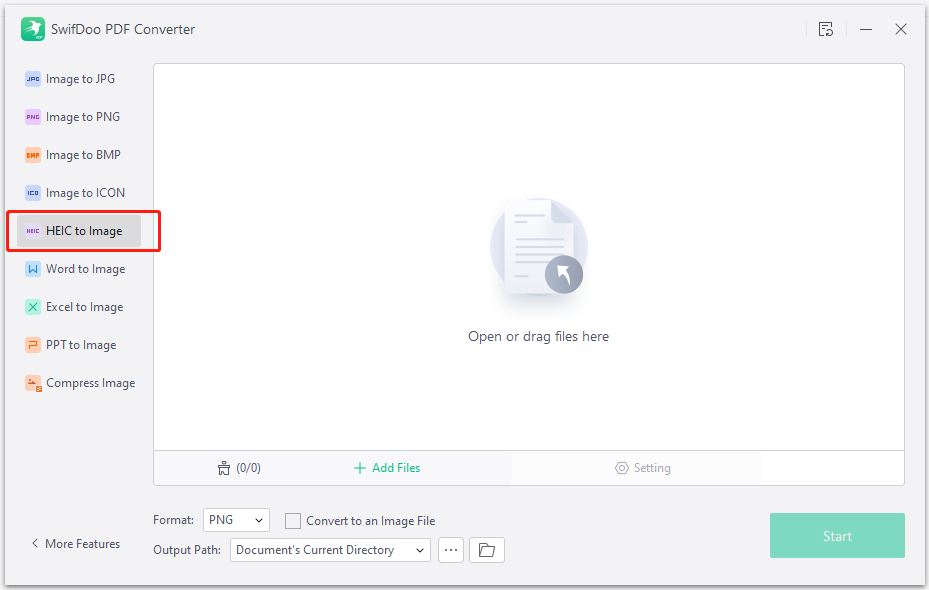Image resolution: width=929 pixels, height=590 pixels.
Task: Open Compress Image in the sidebar
Action: coord(91,383)
